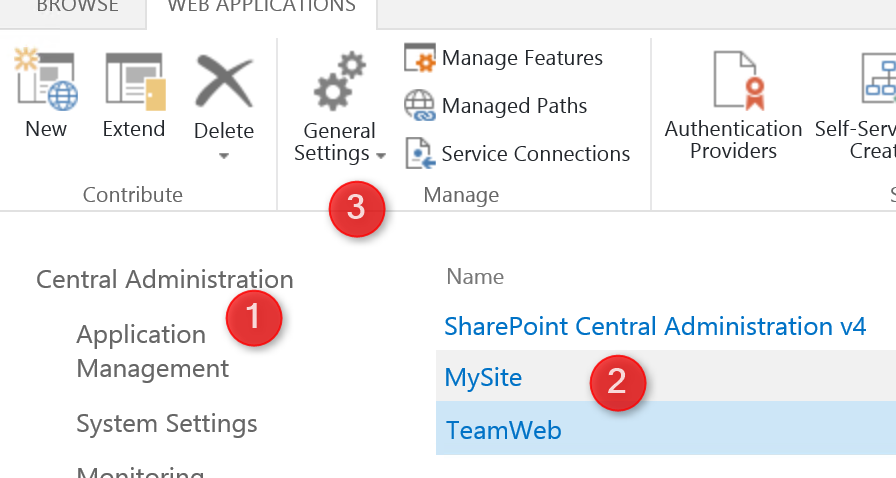The image size is (896, 478).
Task: Click the Extend button label
Action: 134,129
